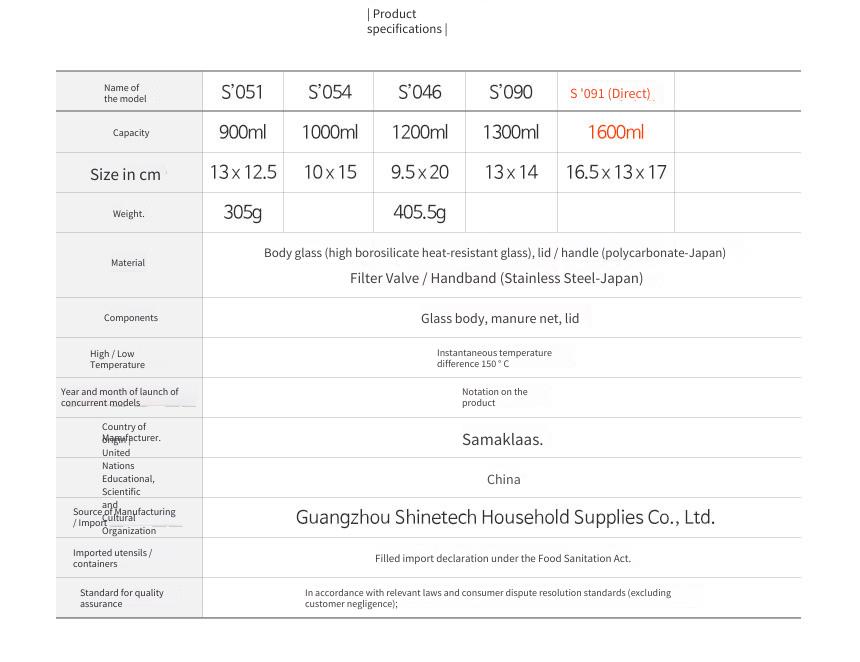Select the S'090 model column header

tap(511, 92)
